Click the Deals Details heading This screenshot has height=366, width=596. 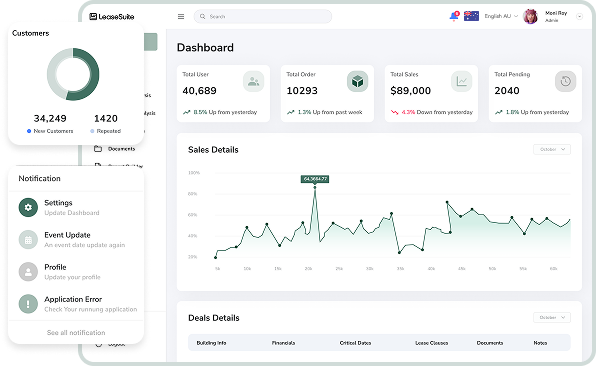coord(214,318)
